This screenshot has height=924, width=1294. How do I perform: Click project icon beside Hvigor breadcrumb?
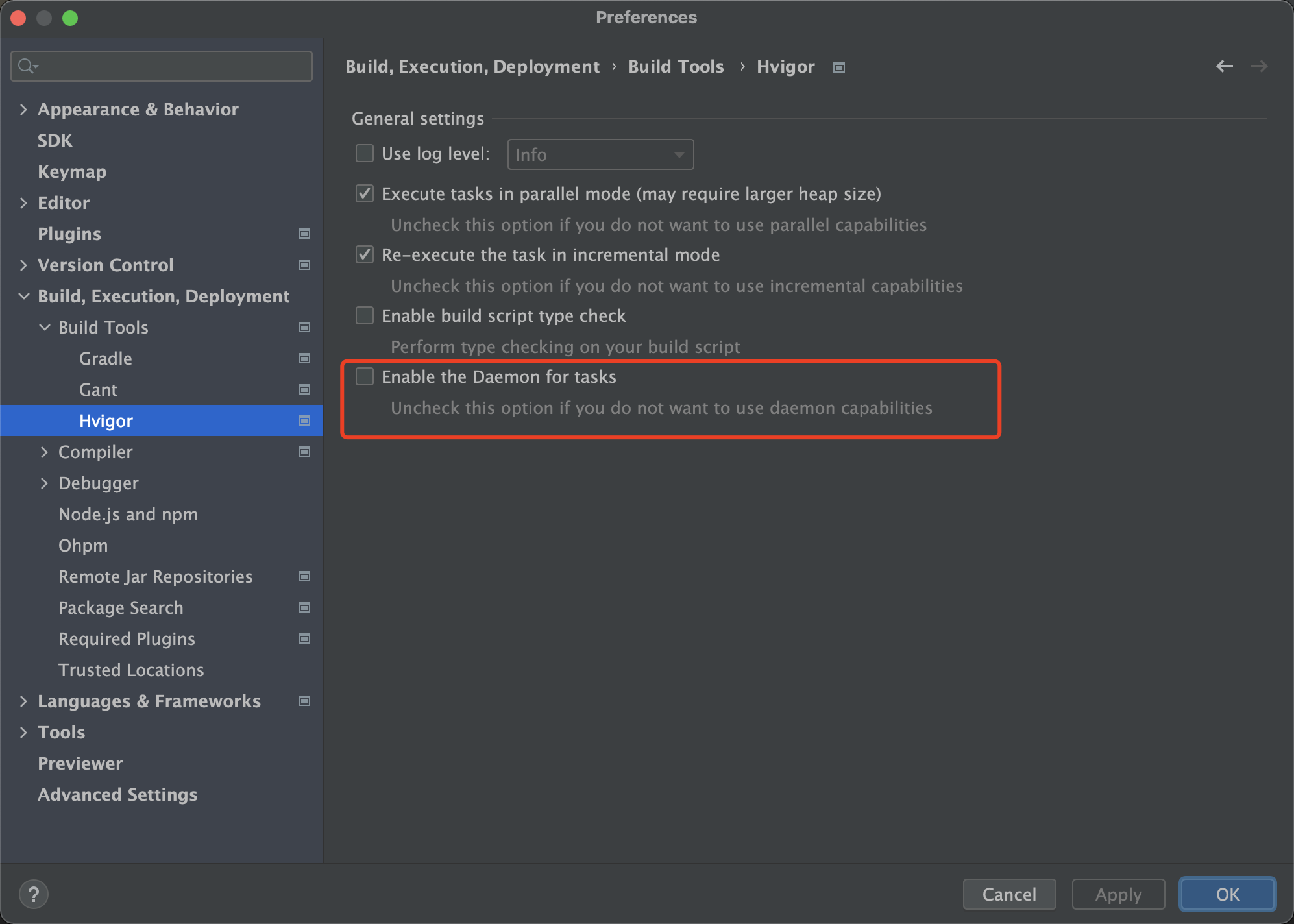pos(839,67)
